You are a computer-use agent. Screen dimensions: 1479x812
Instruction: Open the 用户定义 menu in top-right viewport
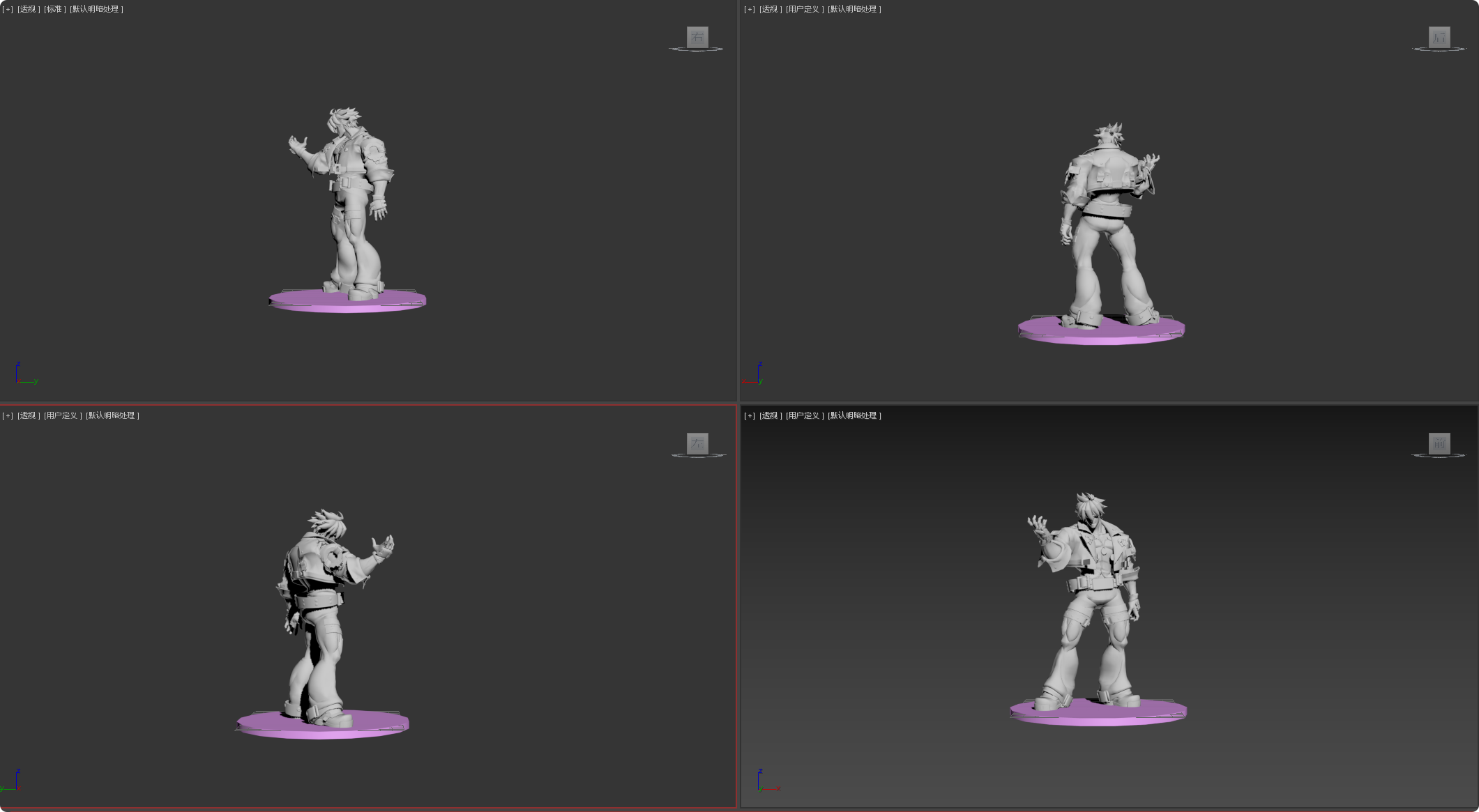(x=805, y=9)
